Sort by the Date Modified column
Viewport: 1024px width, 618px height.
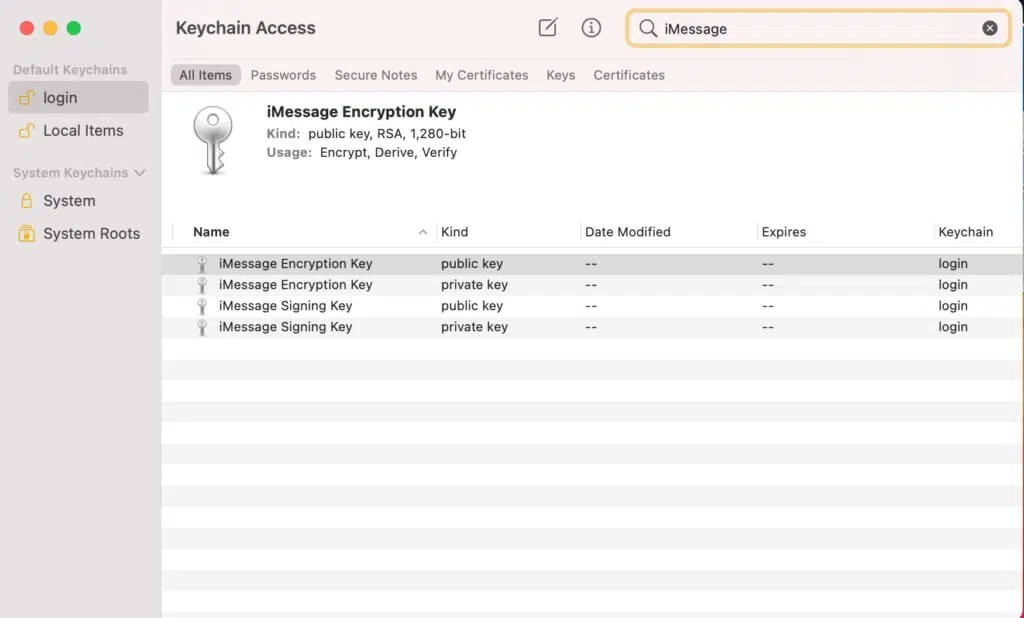point(628,232)
